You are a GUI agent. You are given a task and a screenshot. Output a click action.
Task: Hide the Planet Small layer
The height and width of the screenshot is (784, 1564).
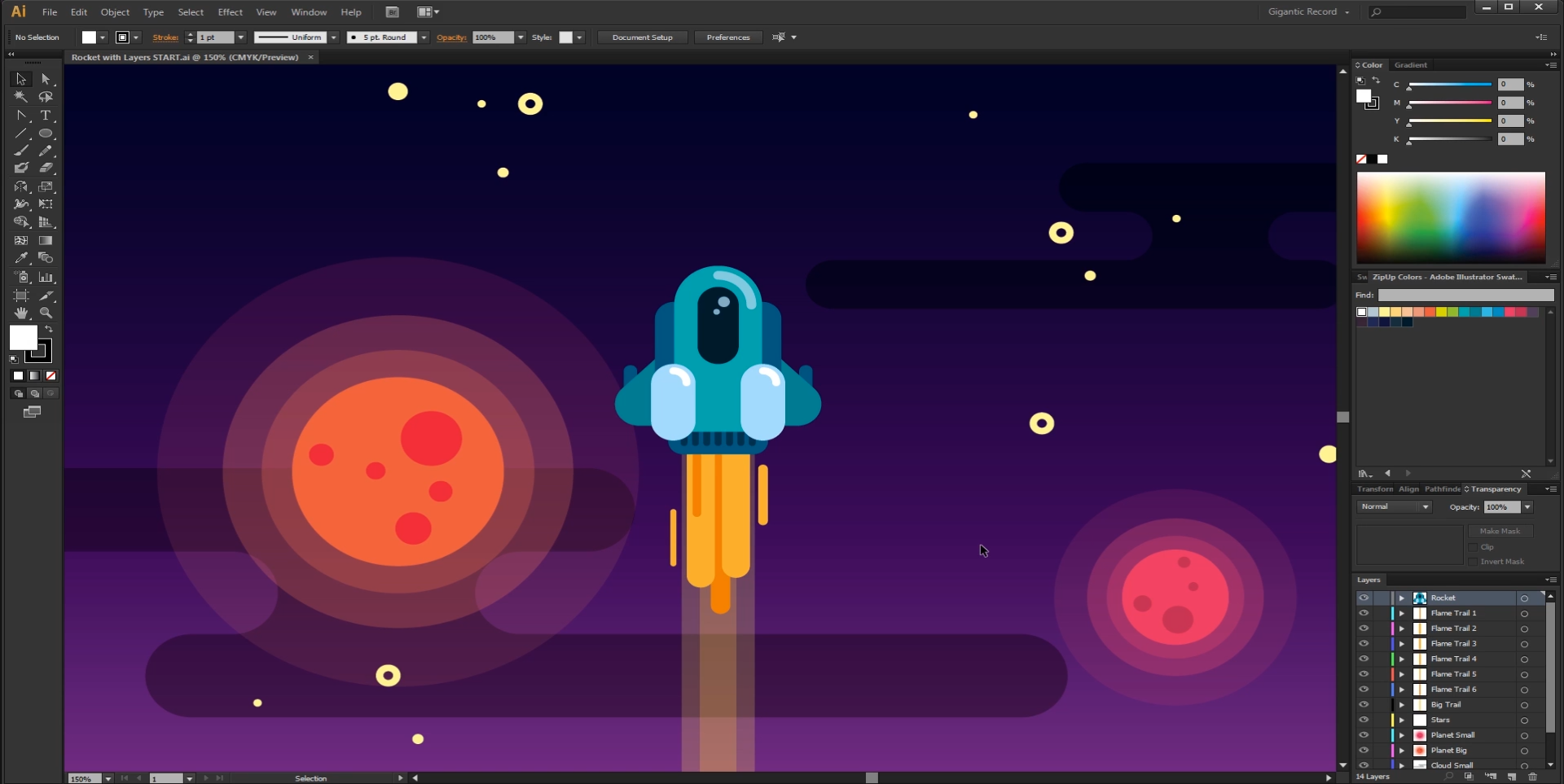point(1364,735)
